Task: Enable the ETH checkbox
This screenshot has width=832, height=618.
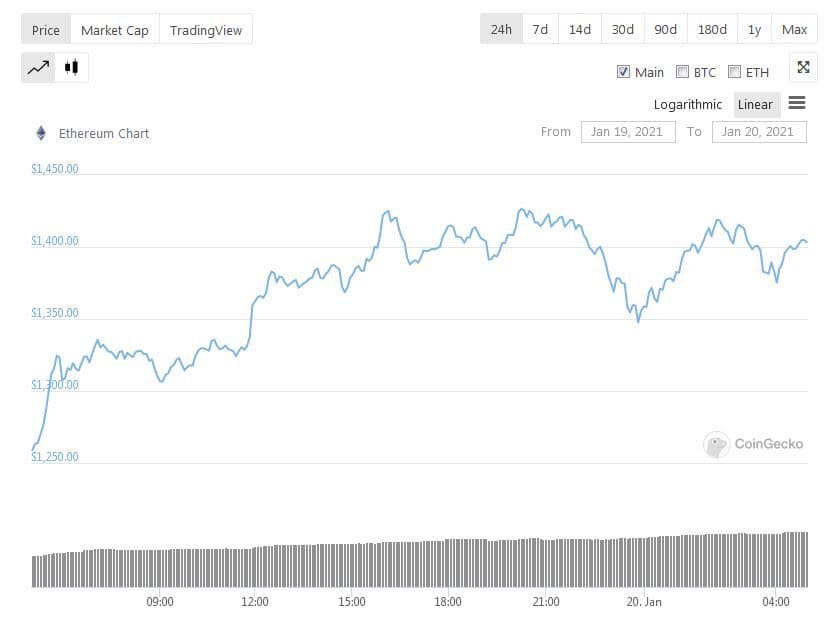Action: (x=734, y=72)
